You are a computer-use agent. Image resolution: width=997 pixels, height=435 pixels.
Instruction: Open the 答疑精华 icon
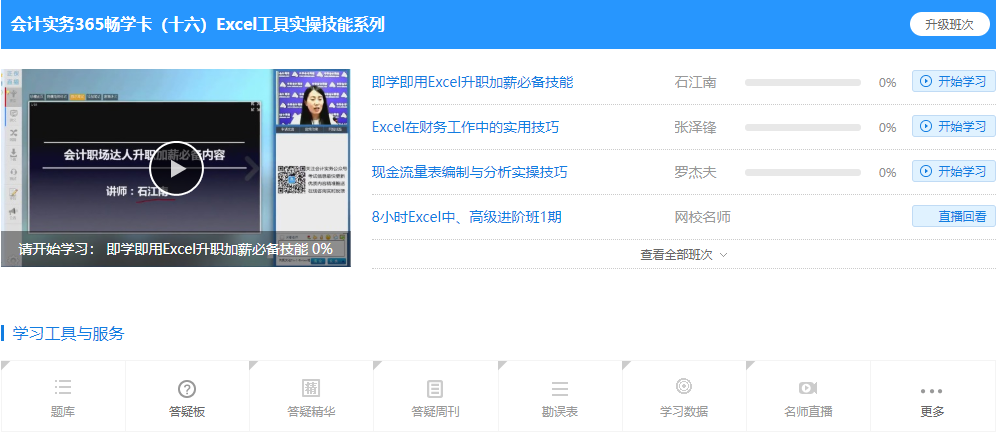(x=311, y=389)
